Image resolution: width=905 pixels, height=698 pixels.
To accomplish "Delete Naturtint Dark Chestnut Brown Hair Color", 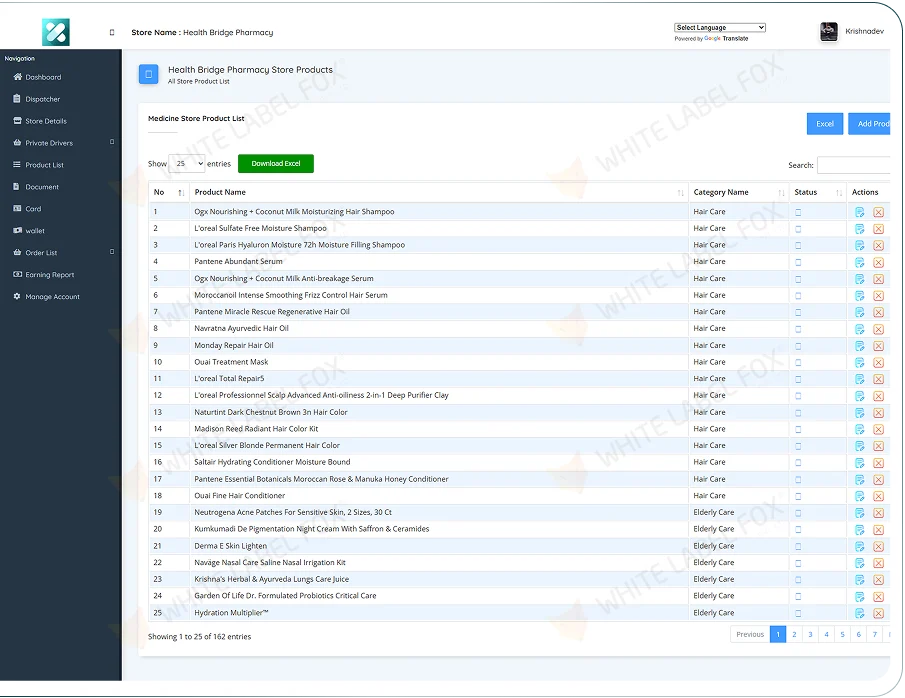I will pos(878,413).
